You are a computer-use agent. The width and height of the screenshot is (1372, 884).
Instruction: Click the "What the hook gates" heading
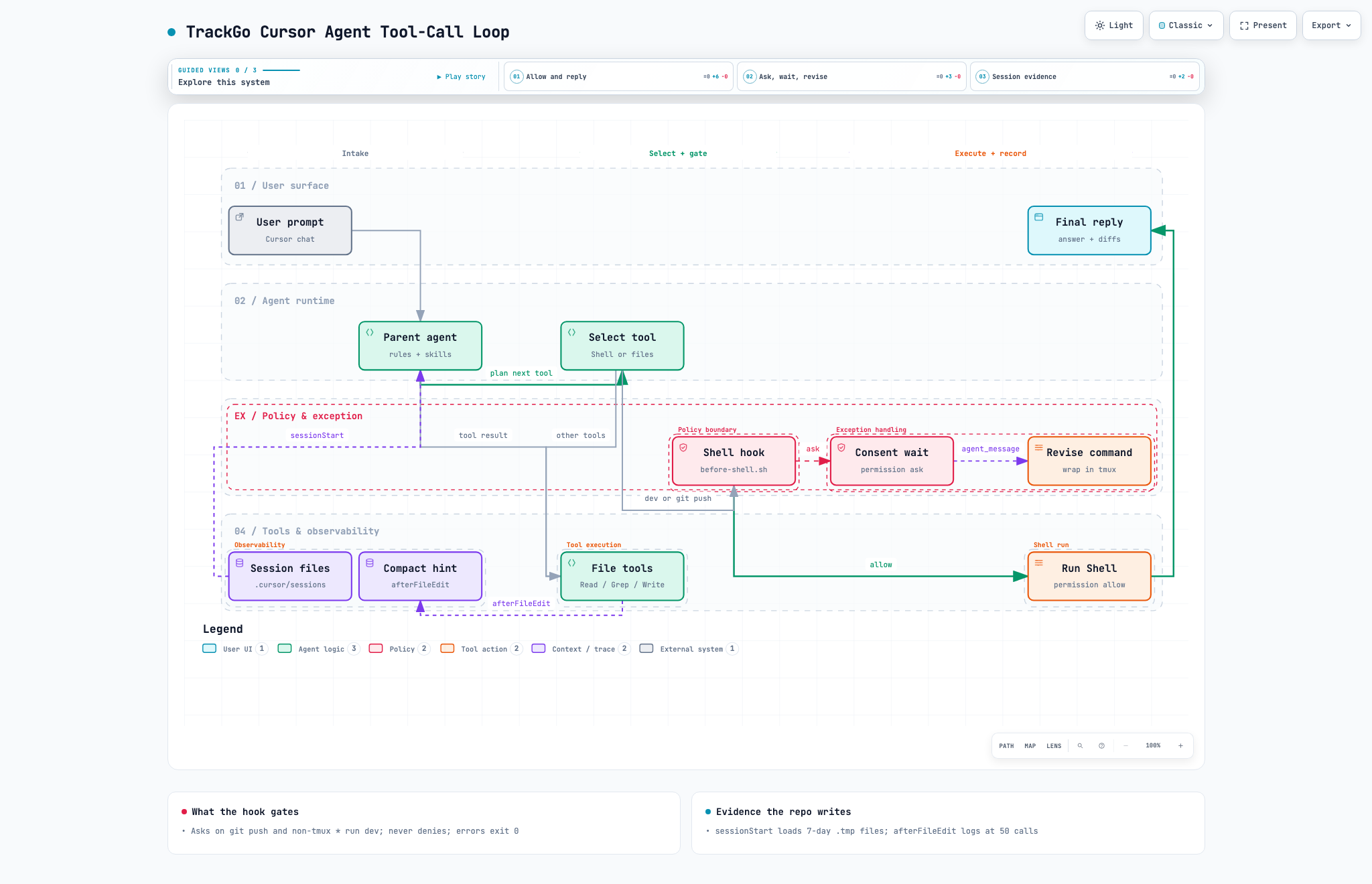245,812
